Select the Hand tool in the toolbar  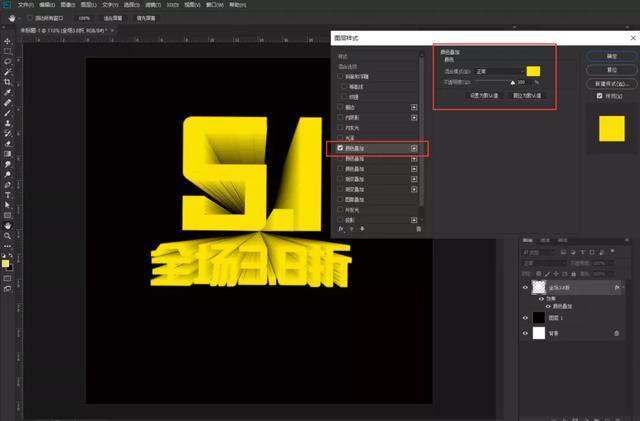(8, 225)
